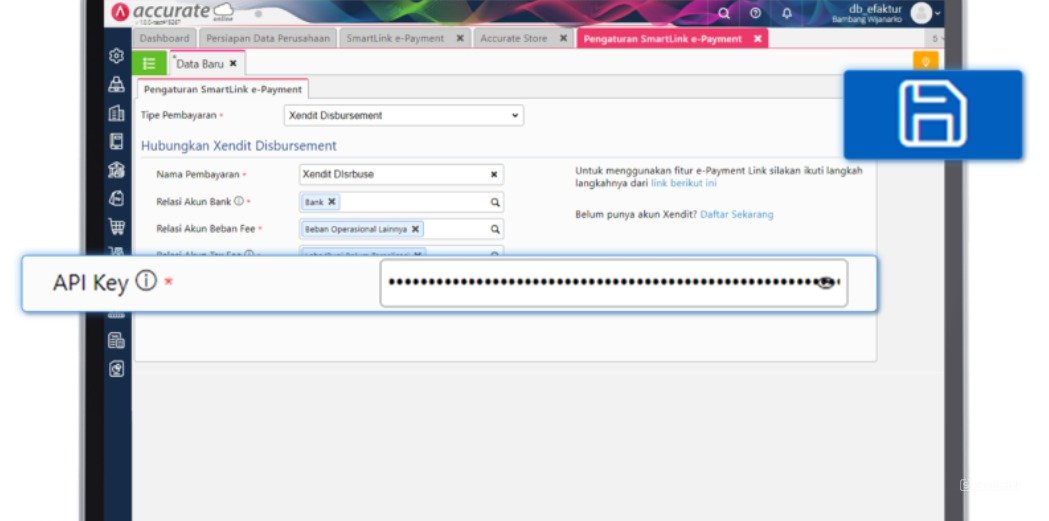This screenshot has width=1049, height=521.
Task: Switch to Persiapan Data Perusahaan tab
Action: point(268,38)
